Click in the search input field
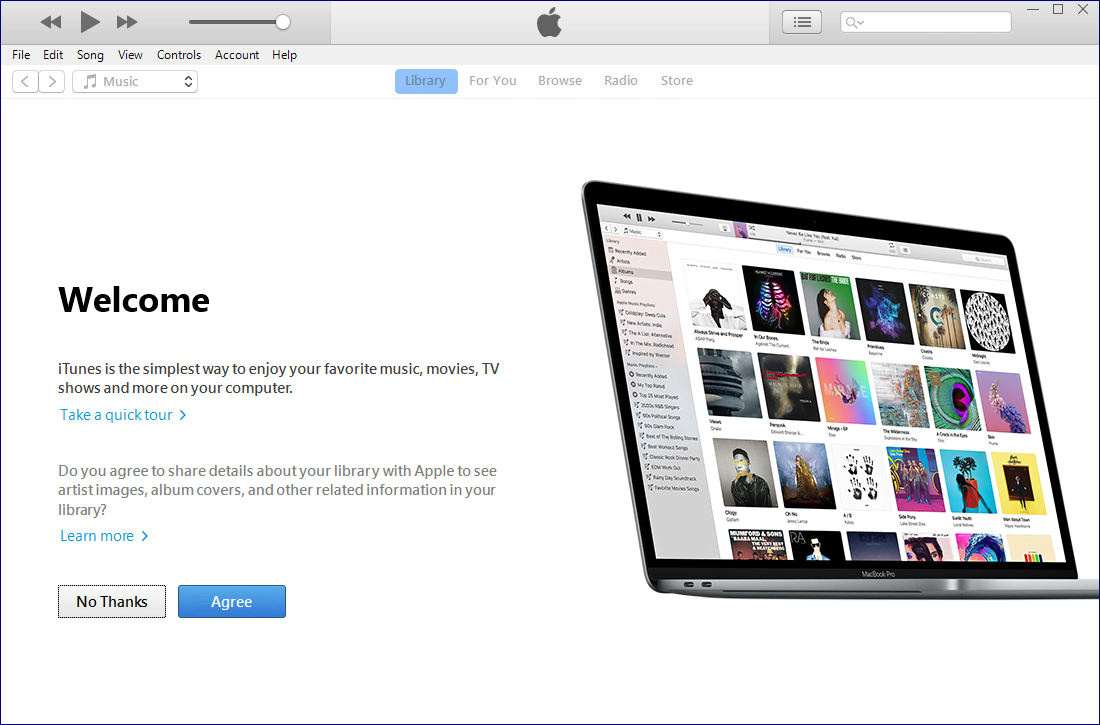 click(935, 22)
